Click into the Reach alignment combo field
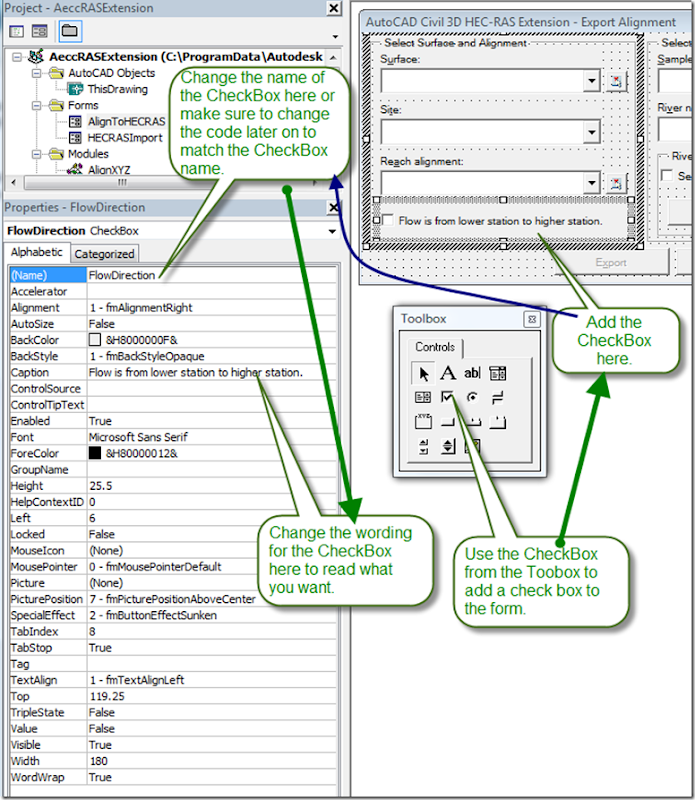Viewport: 695px width, 800px height. [482, 183]
